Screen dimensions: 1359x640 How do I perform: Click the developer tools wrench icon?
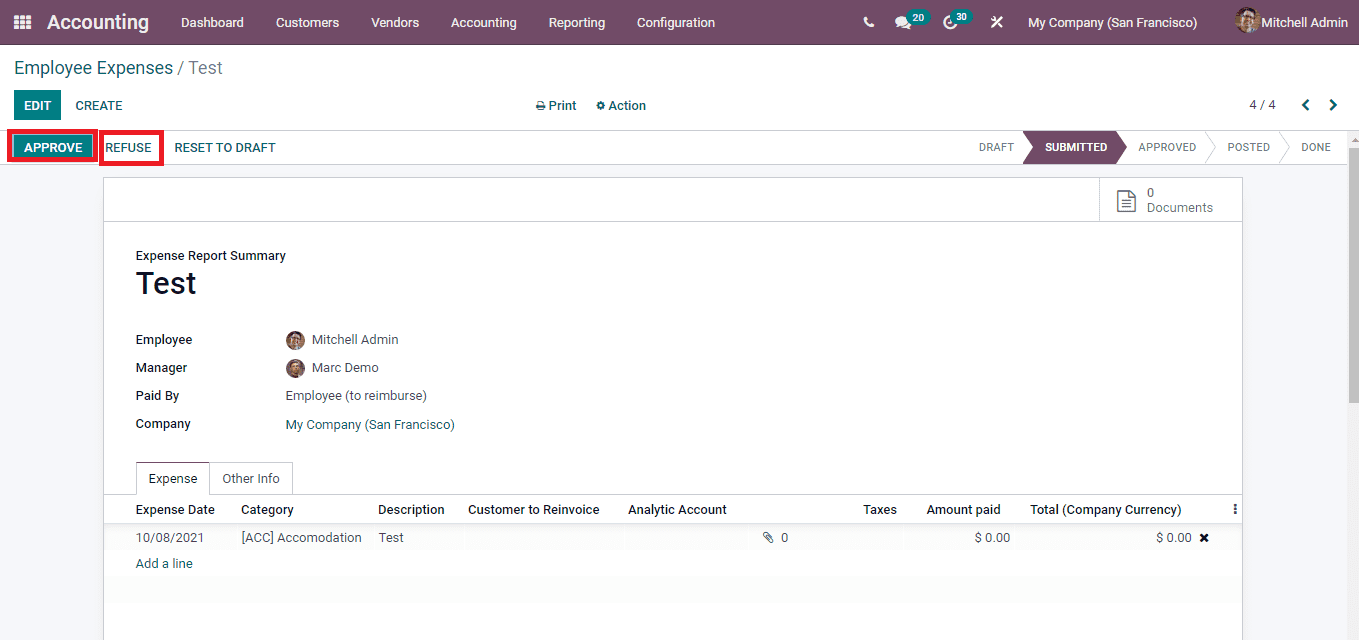coord(996,22)
